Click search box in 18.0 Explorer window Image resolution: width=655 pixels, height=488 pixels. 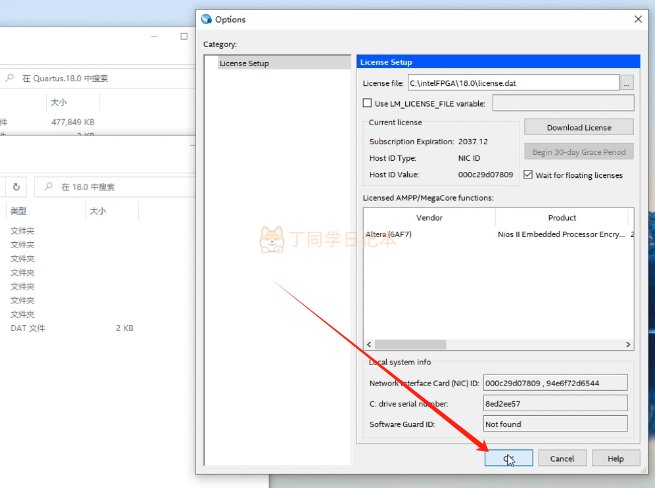tap(115, 187)
